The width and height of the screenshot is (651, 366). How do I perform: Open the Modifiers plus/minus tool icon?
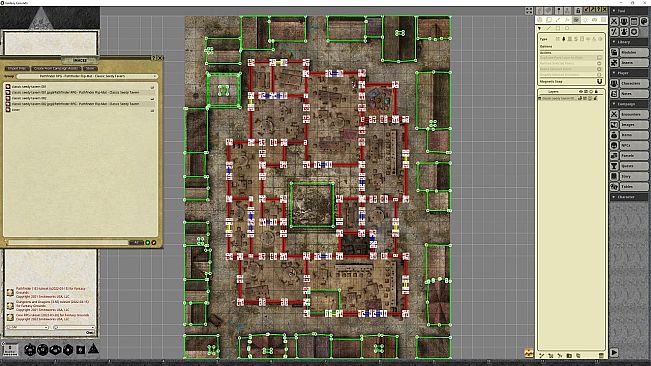[614, 32]
